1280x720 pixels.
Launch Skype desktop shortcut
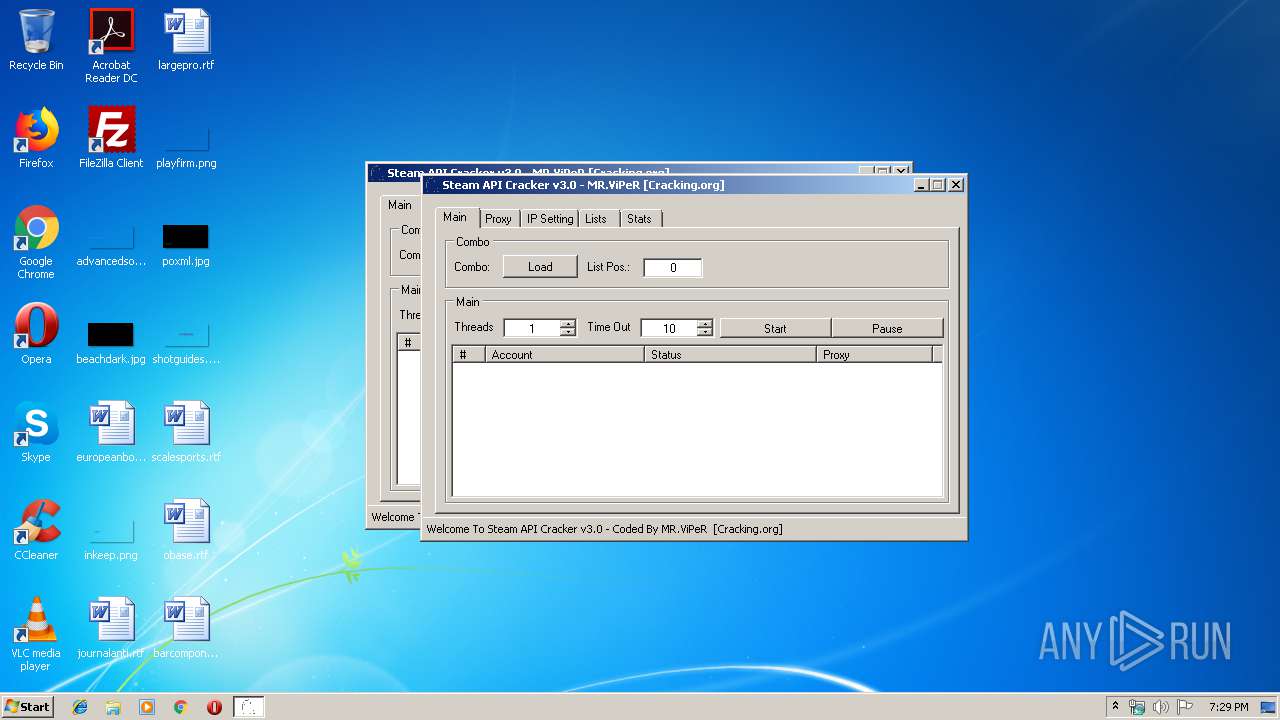point(36,432)
